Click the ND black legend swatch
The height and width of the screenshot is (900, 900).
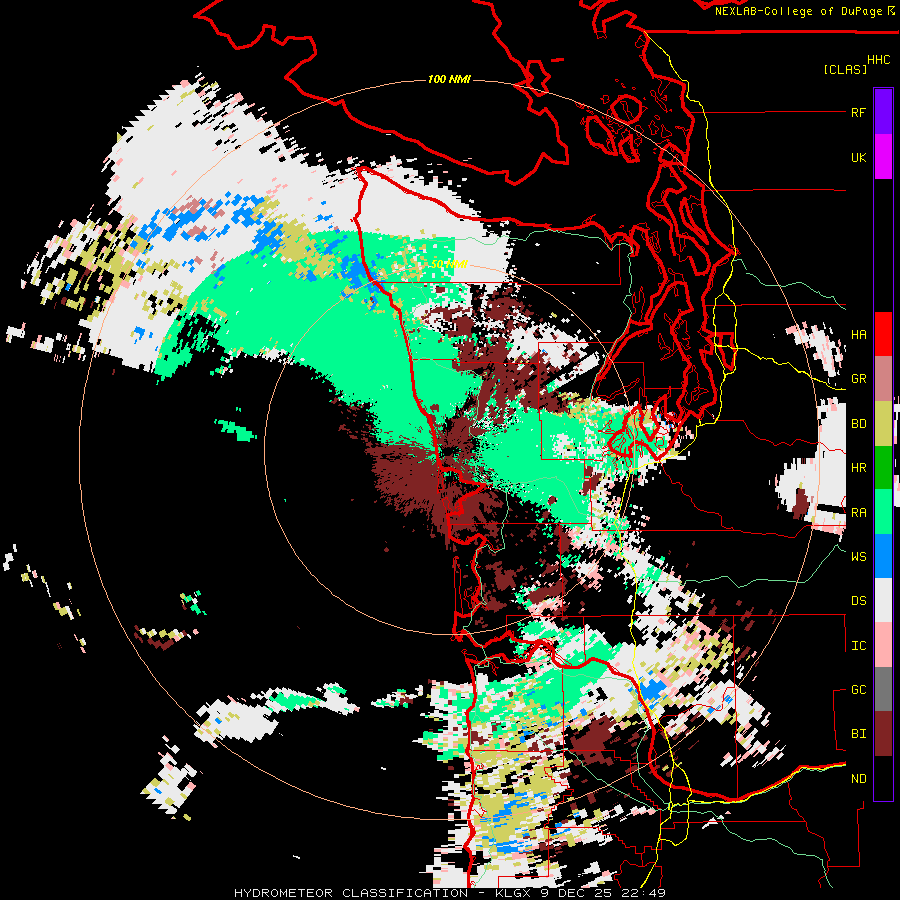[x=883, y=778]
